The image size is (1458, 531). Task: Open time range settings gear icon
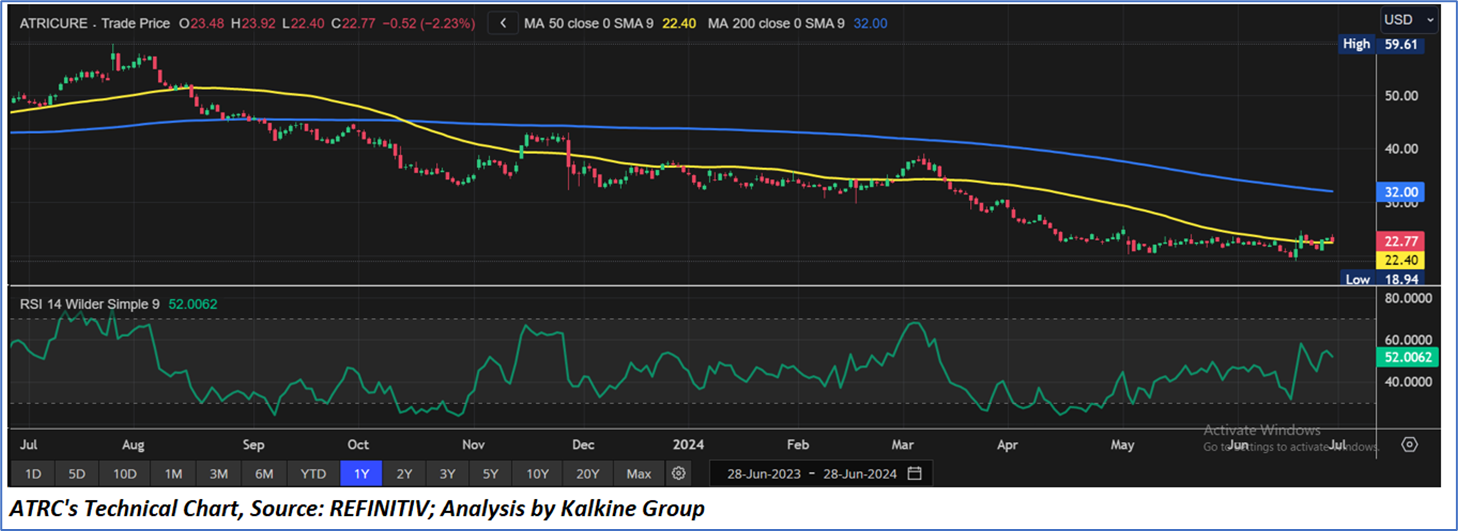pyautogui.click(x=679, y=473)
